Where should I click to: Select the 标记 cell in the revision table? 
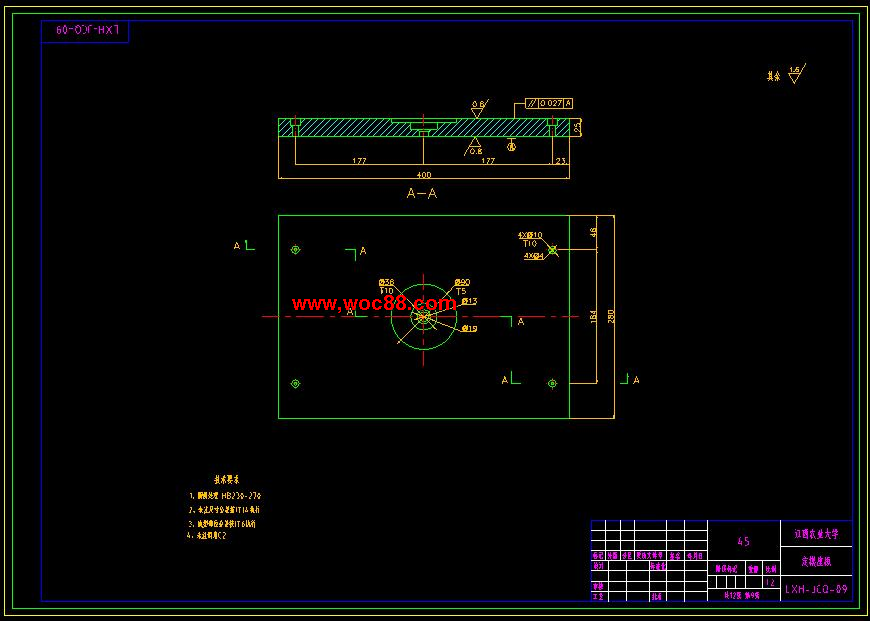click(x=598, y=556)
